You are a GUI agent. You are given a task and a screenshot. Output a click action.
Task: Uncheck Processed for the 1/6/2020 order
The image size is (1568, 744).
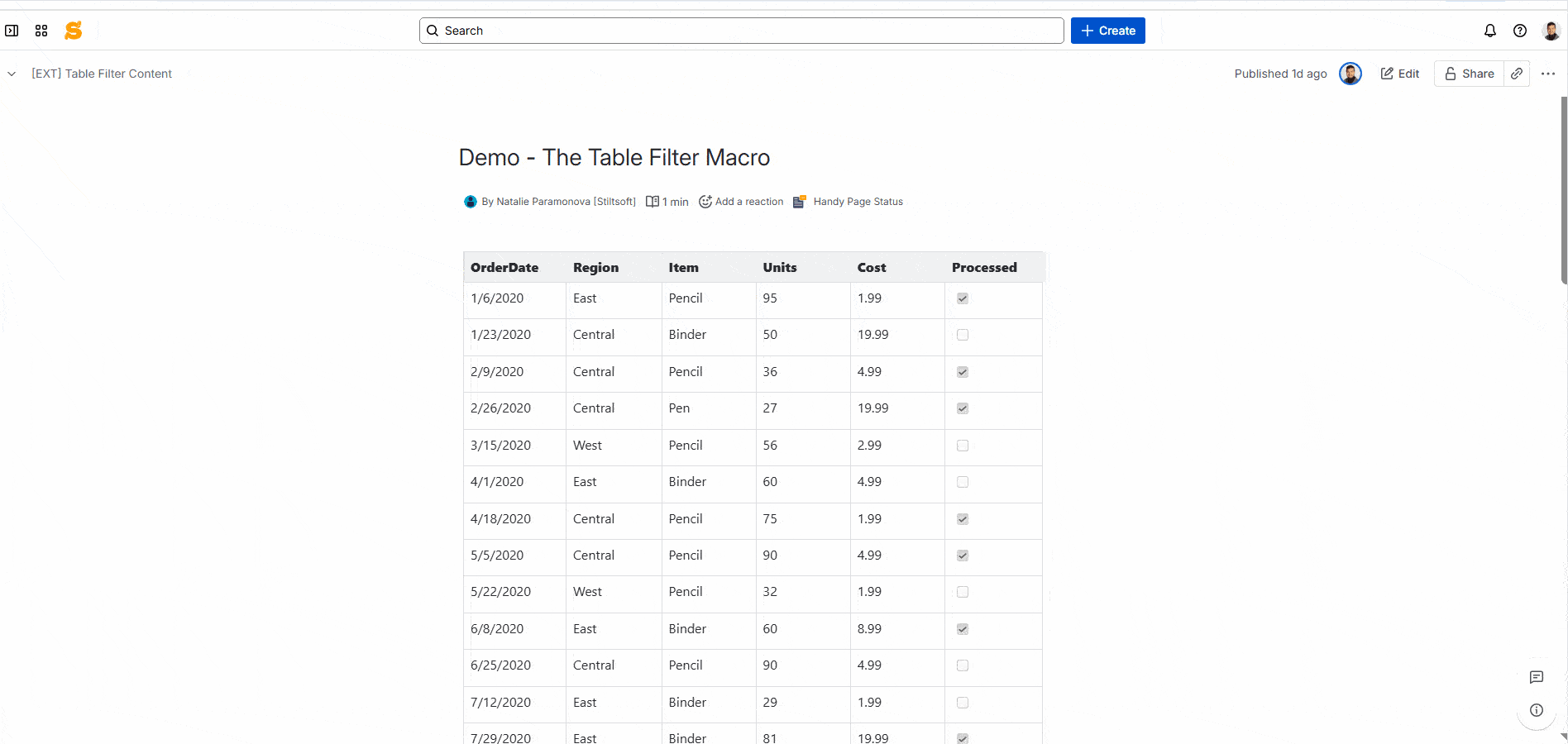tap(962, 298)
